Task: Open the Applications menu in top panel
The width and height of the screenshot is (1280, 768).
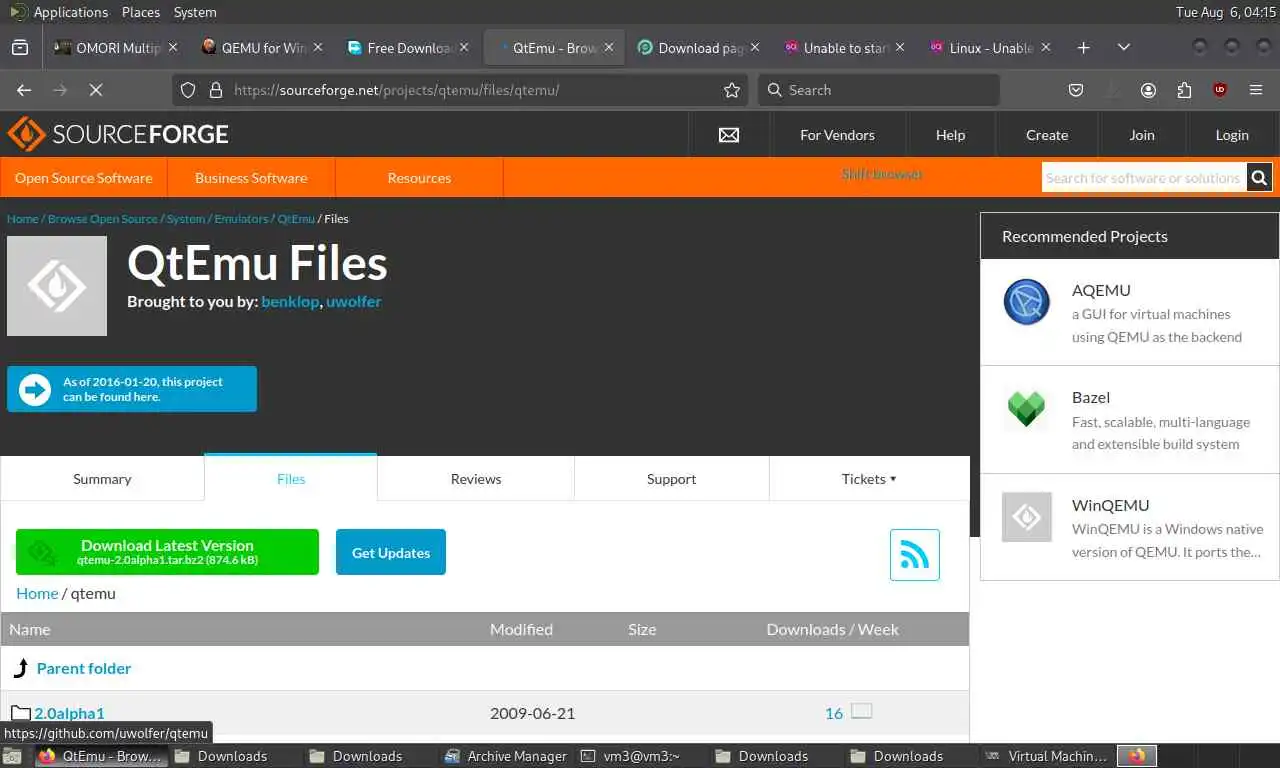Action: coord(70,12)
